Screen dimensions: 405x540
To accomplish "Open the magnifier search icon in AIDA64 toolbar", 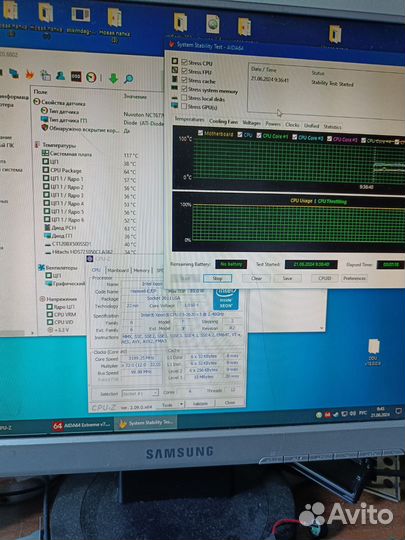I will (128, 79).
